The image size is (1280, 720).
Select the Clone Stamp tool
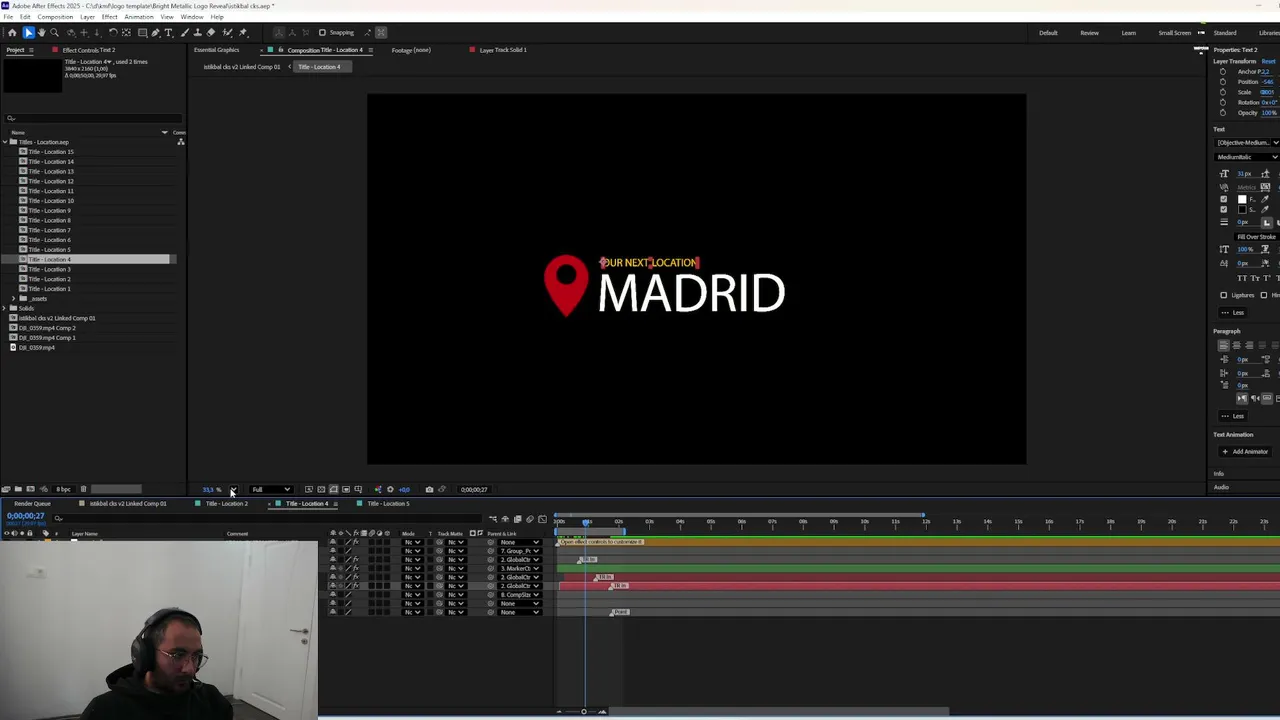point(197,33)
